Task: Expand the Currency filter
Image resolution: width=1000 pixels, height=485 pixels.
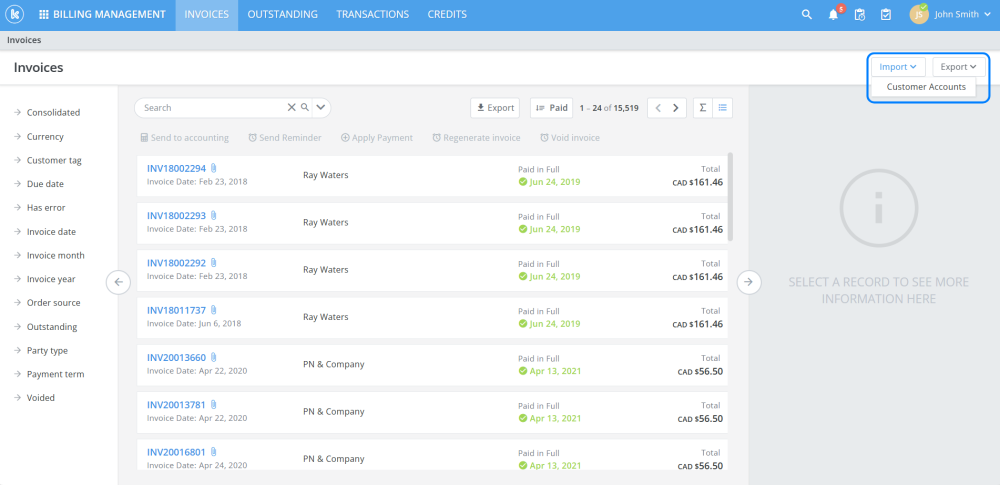Action: tap(38, 137)
